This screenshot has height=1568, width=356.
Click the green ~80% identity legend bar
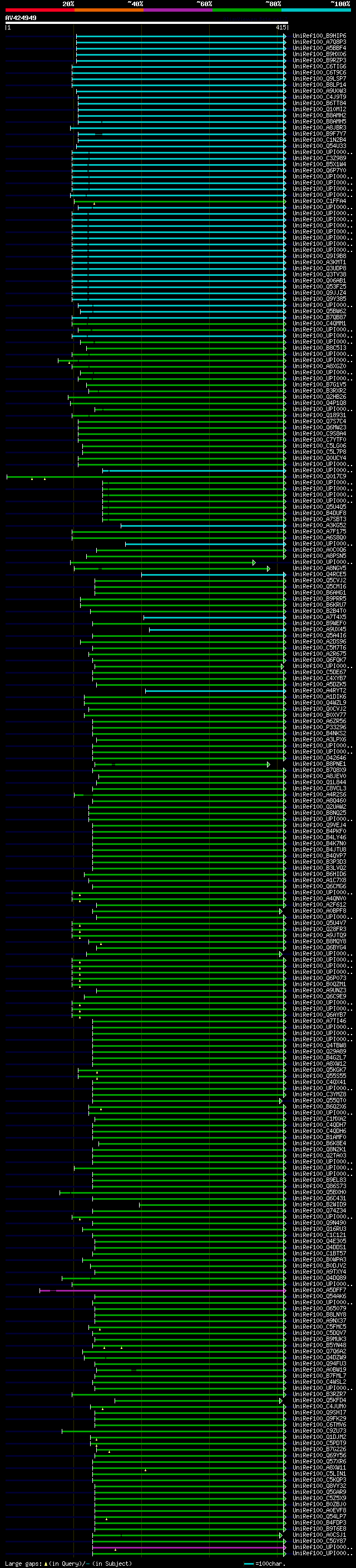247,10
